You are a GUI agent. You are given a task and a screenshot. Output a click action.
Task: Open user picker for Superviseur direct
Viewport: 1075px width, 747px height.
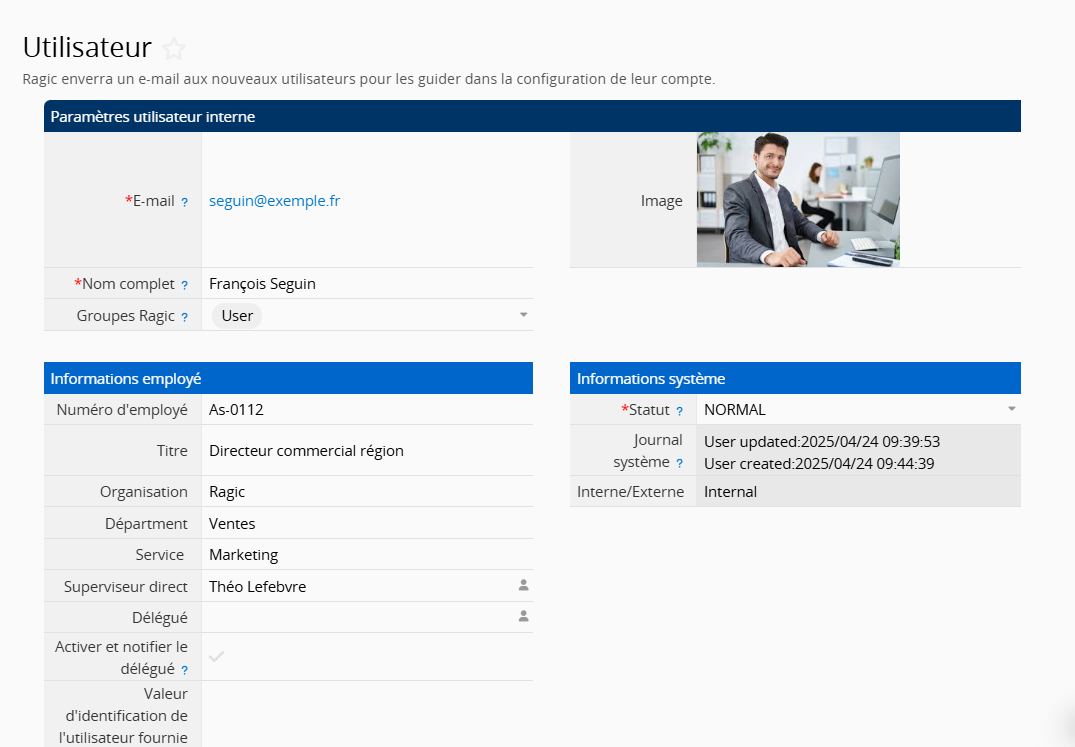(522, 585)
